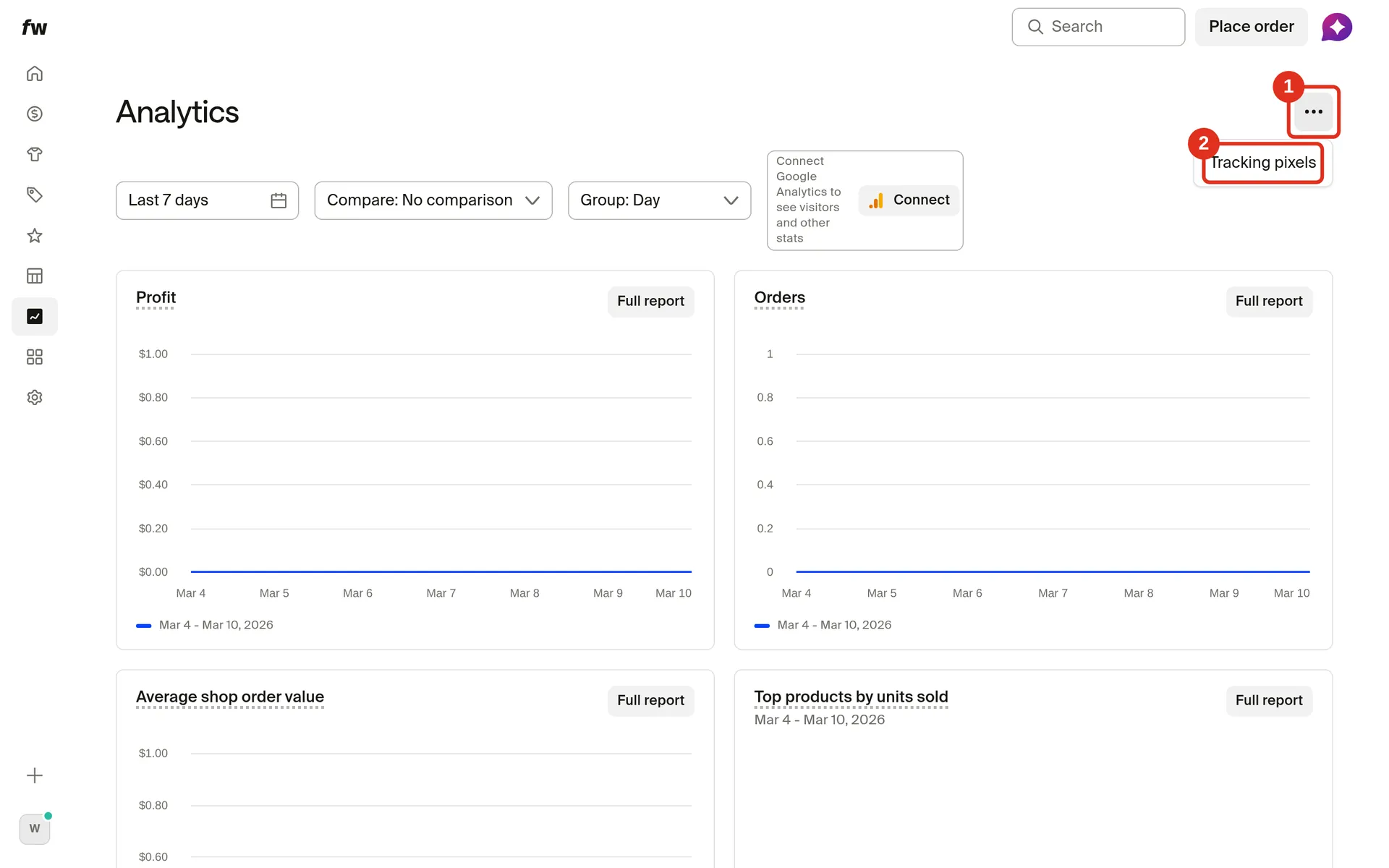1389x868 pixels.
Task: Click Mar 10 label on Orders chart
Action: 1291,593
